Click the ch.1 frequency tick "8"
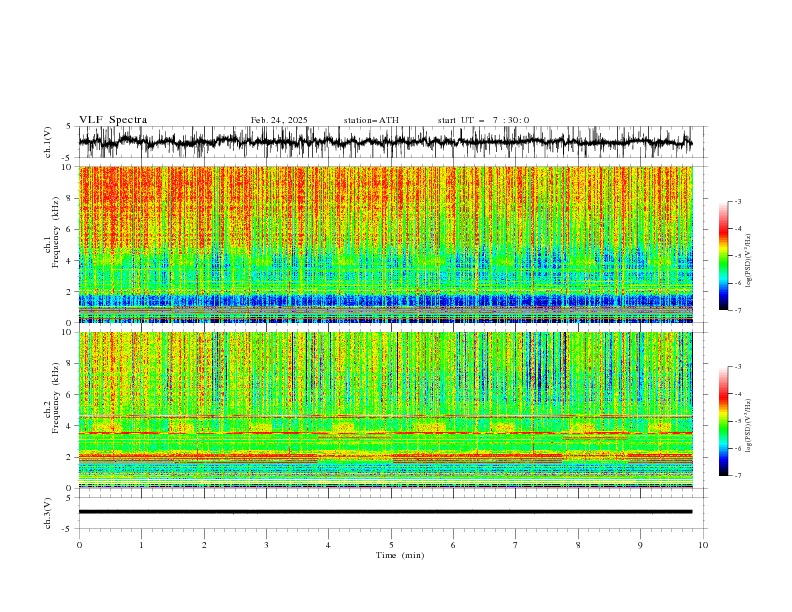This screenshot has height=612, width=792. 71,198
